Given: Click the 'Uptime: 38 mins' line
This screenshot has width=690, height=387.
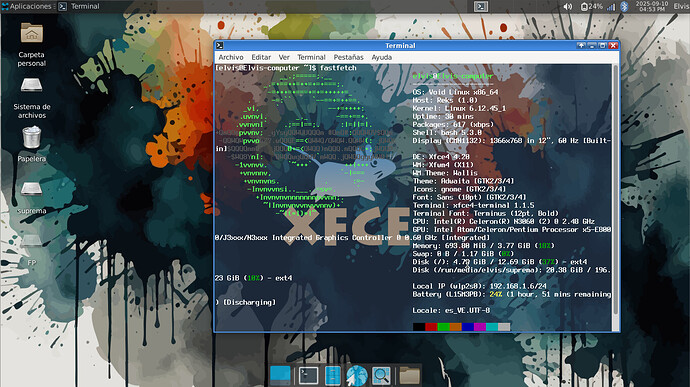Looking at the screenshot, I should point(443,117).
